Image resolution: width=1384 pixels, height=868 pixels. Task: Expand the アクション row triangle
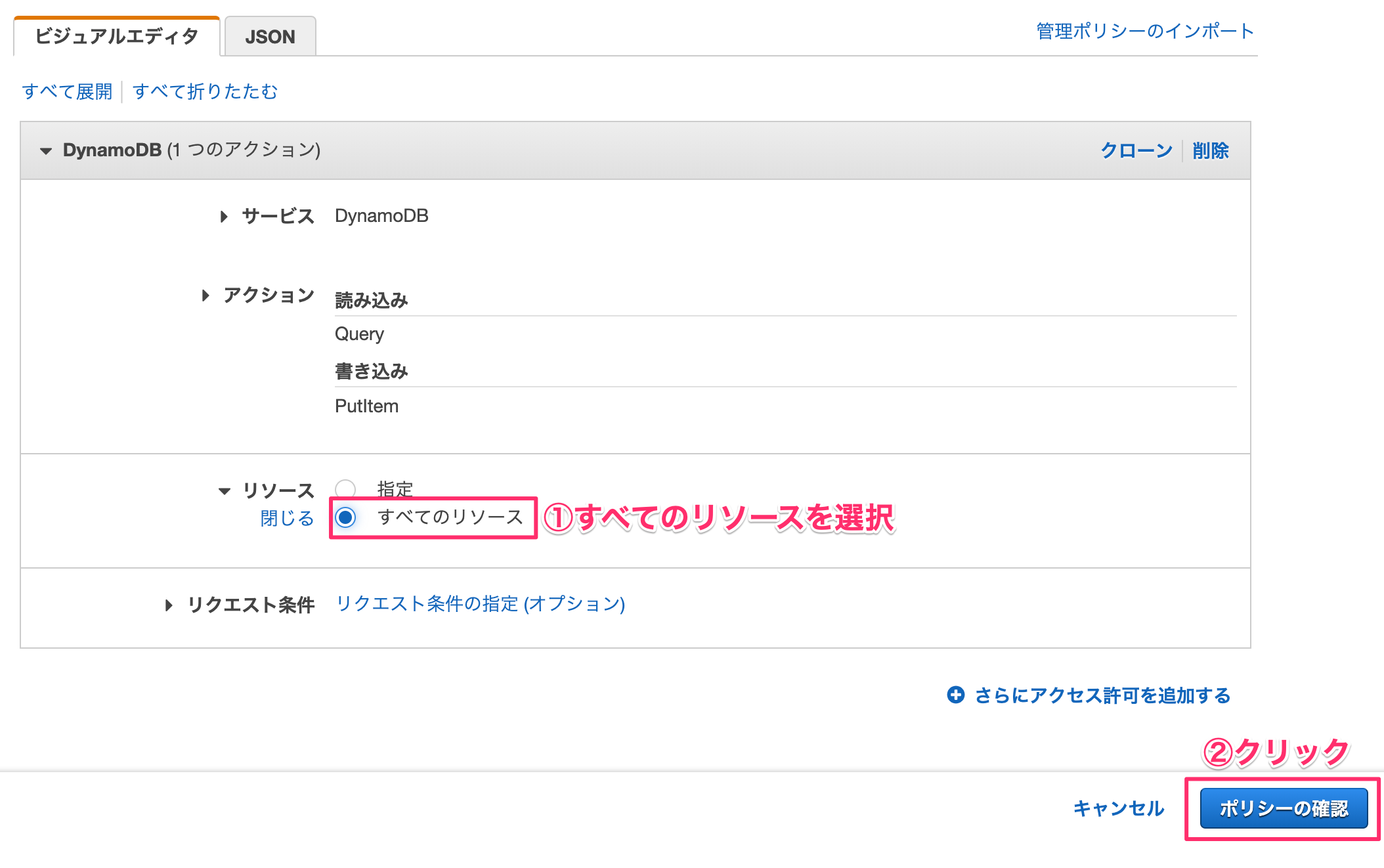(x=205, y=295)
